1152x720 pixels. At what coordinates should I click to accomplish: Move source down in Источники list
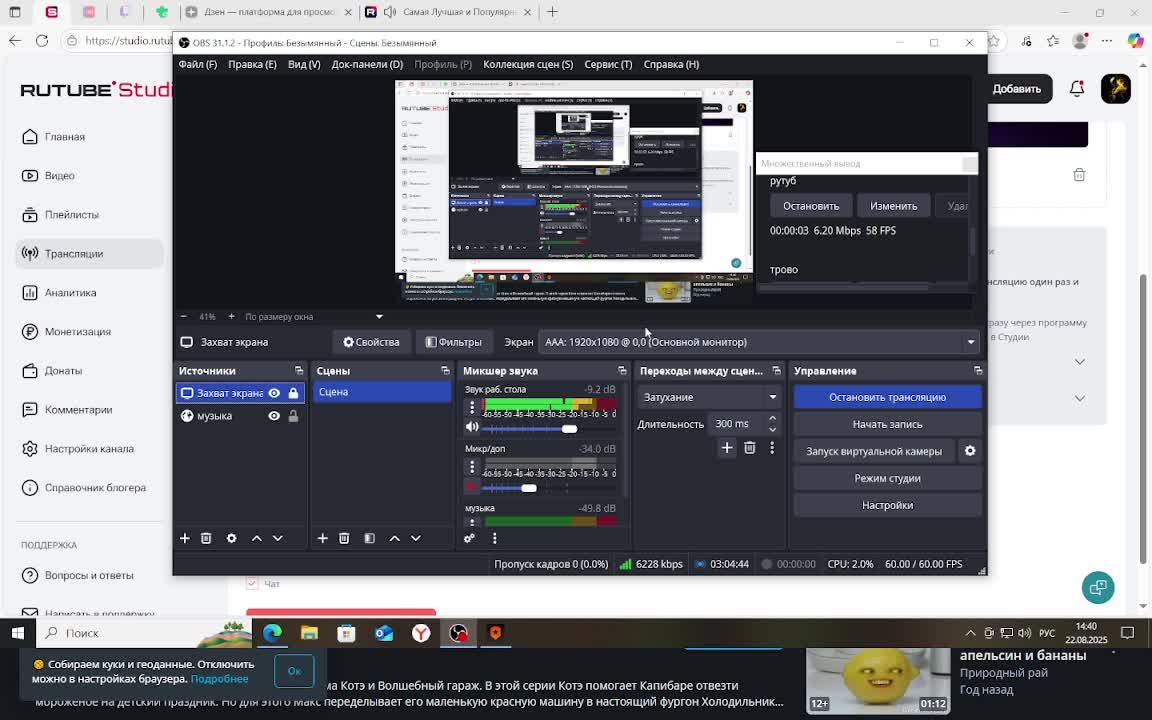[278, 539]
